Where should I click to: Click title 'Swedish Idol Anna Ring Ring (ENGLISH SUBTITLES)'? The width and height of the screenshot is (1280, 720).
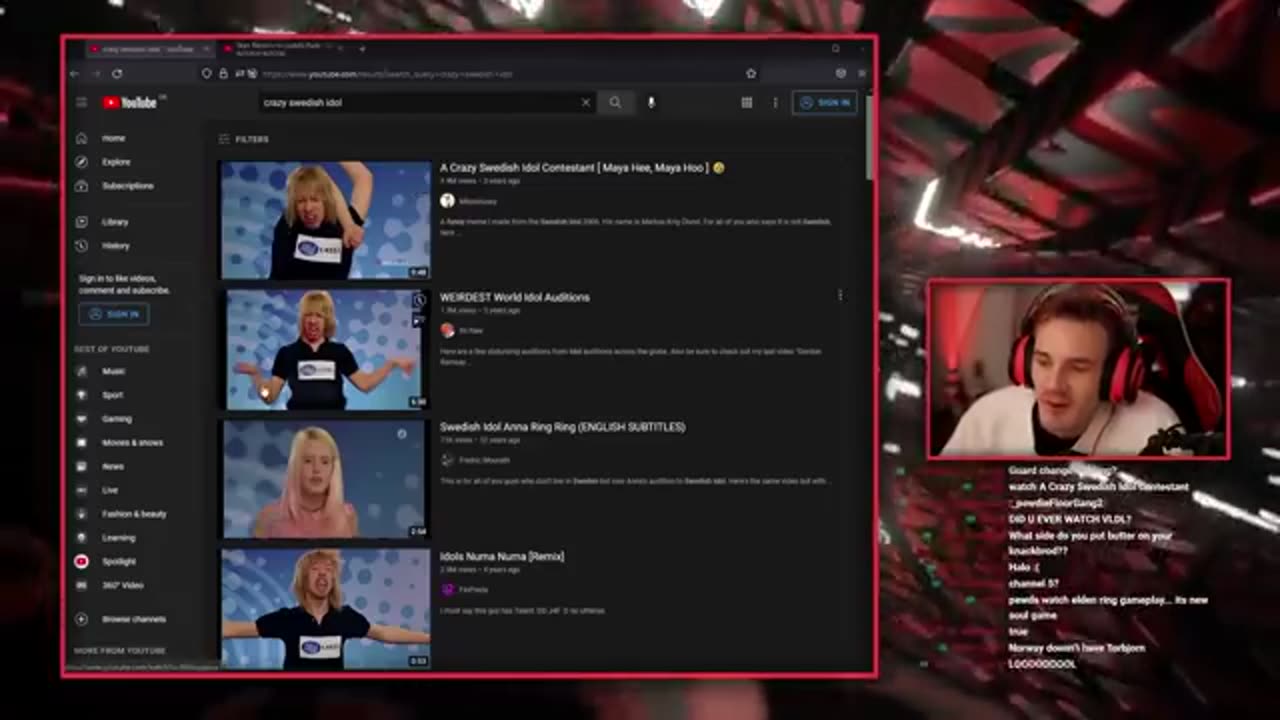coord(562,427)
